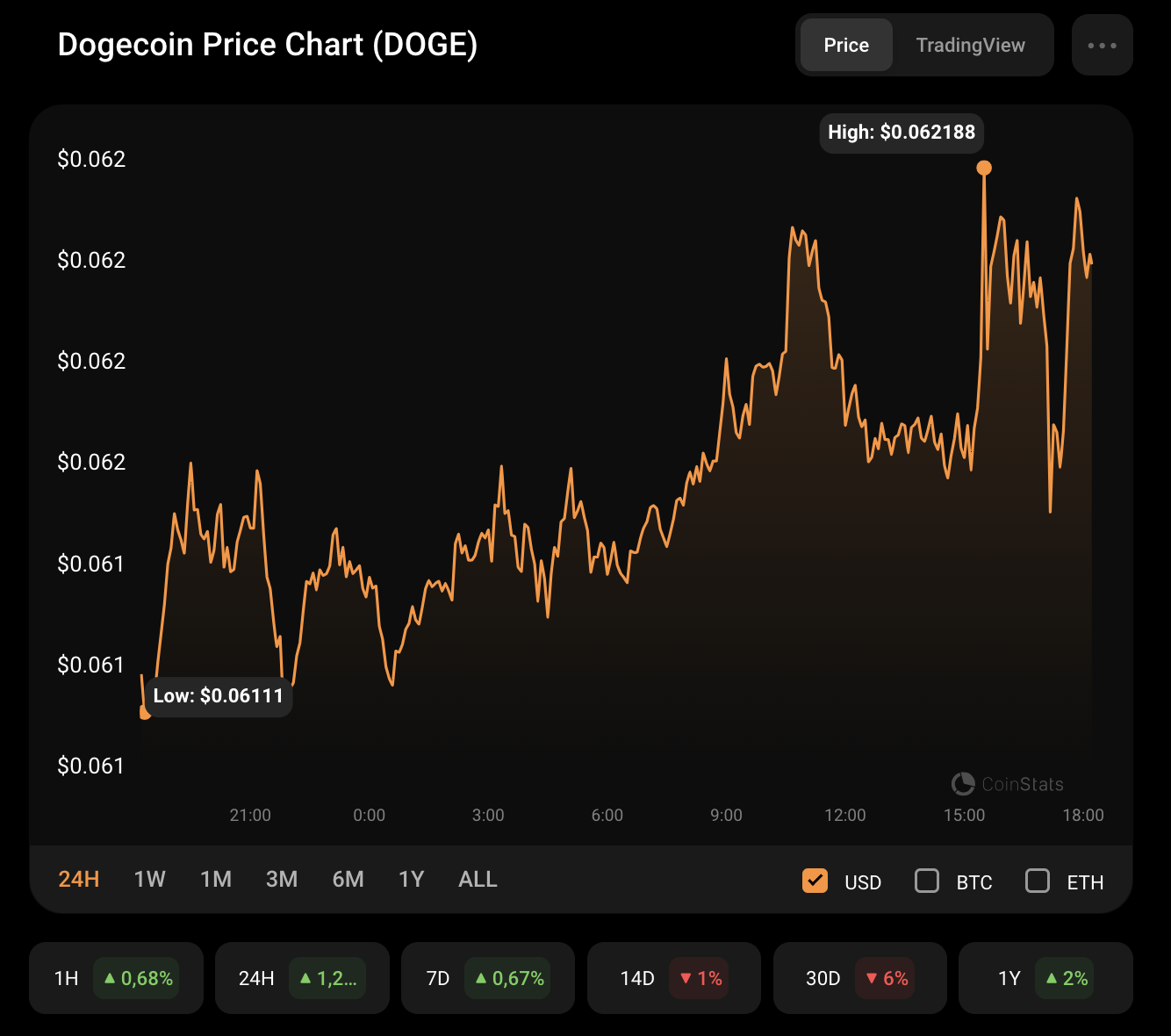Enable the ETH currency checkbox
The image size is (1171, 1036).
click(x=1038, y=881)
